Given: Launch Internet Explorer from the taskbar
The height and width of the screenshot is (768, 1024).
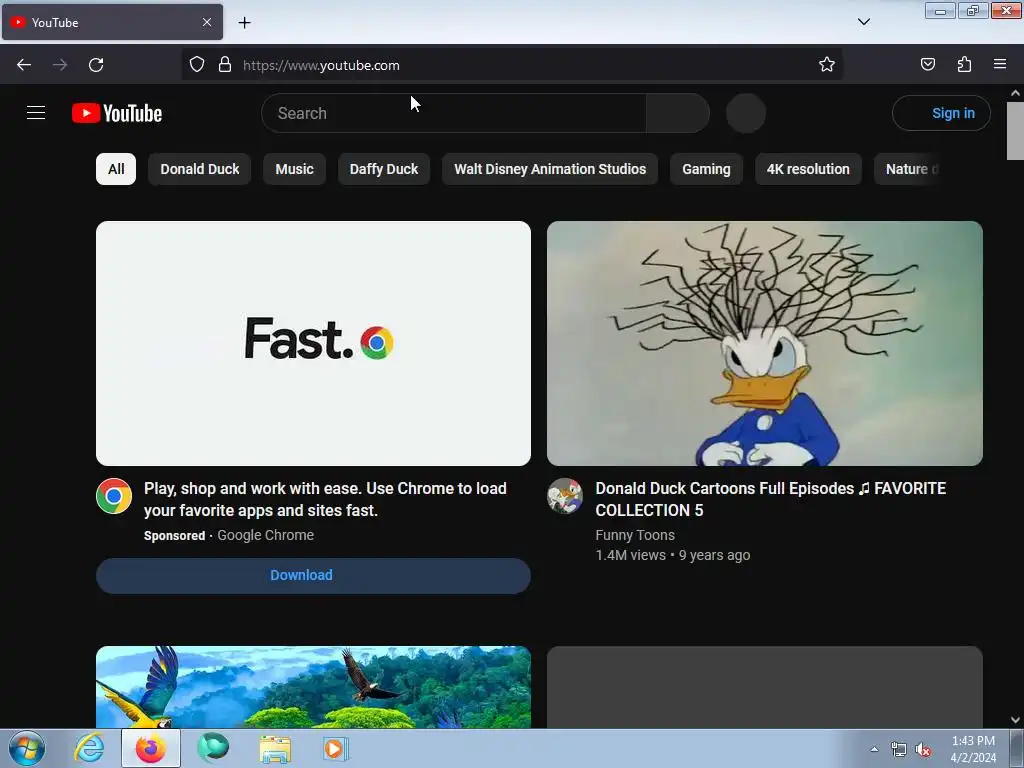Looking at the screenshot, I should [x=89, y=748].
